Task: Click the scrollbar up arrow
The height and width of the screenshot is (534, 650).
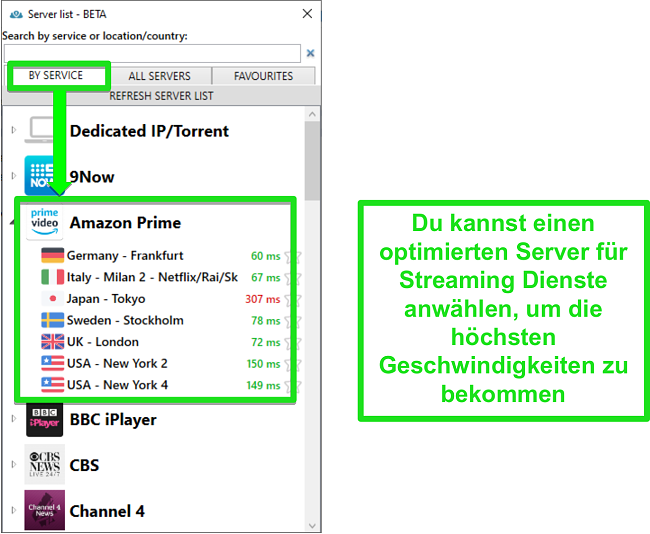Action: coord(312,114)
